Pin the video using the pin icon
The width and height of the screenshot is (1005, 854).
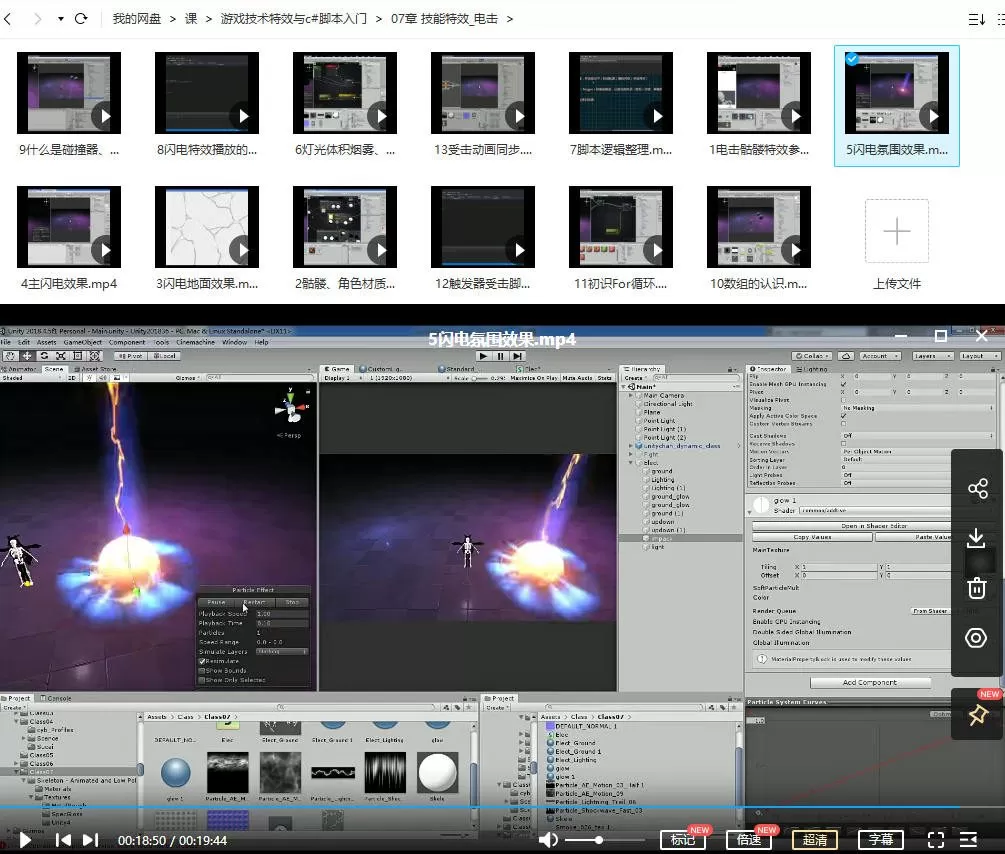[x=977, y=715]
